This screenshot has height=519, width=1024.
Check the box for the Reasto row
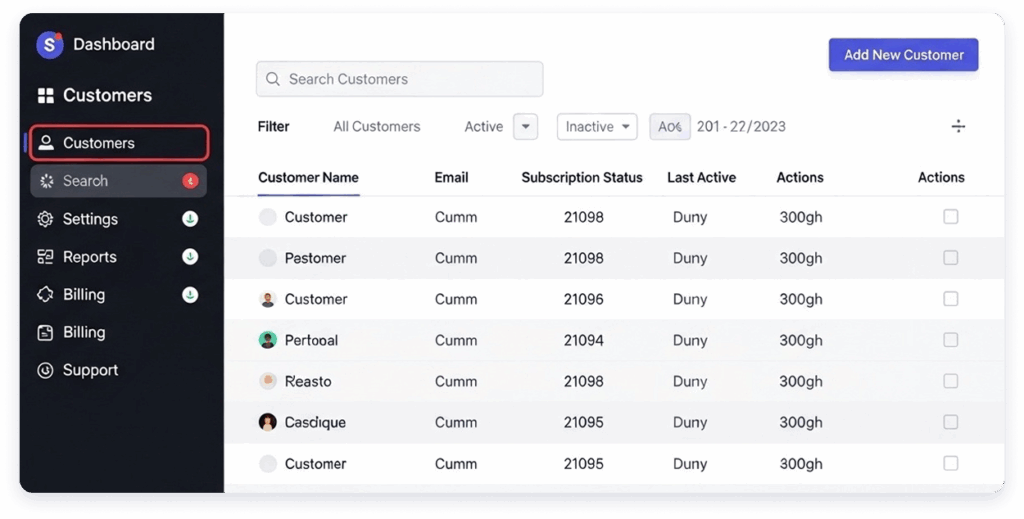pos(950,381)
